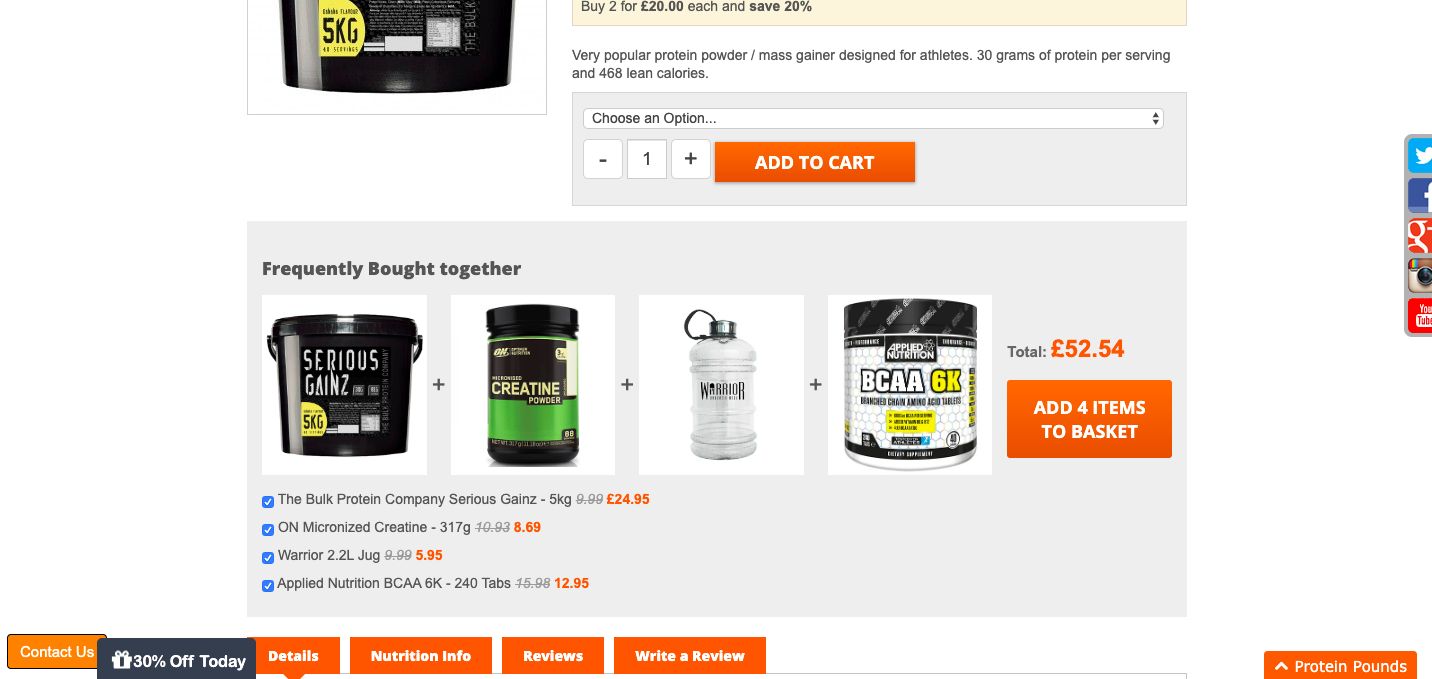The image size is (1432, 679).
Task: Uncheck the Serious Gainz 5kg checkbox
Action: tap(268, 502)
